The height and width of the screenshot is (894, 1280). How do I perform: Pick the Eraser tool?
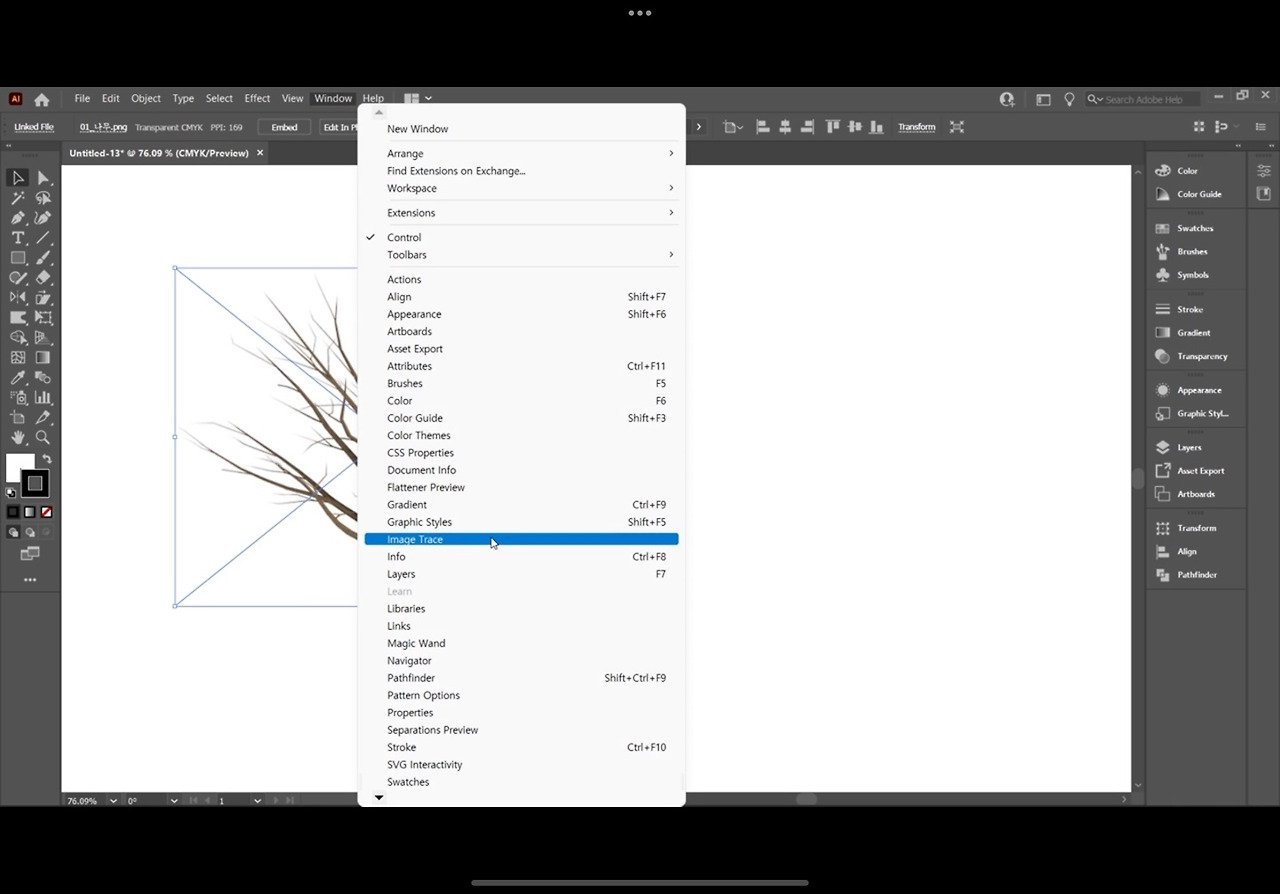click(x=43, y=278)
